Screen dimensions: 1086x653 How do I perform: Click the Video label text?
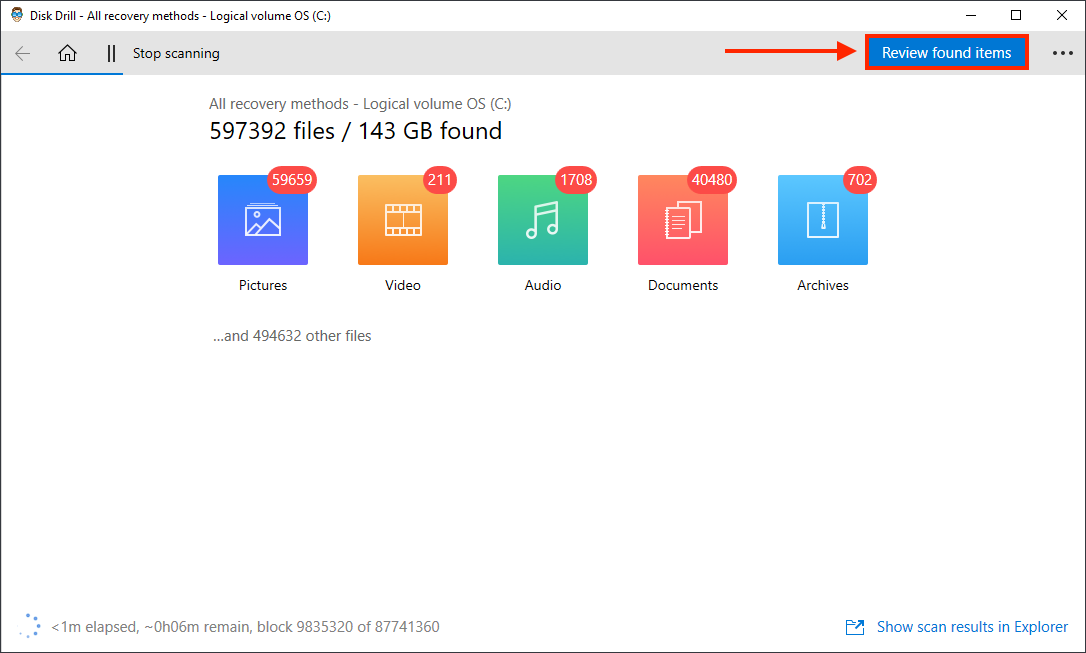point(403,285)
